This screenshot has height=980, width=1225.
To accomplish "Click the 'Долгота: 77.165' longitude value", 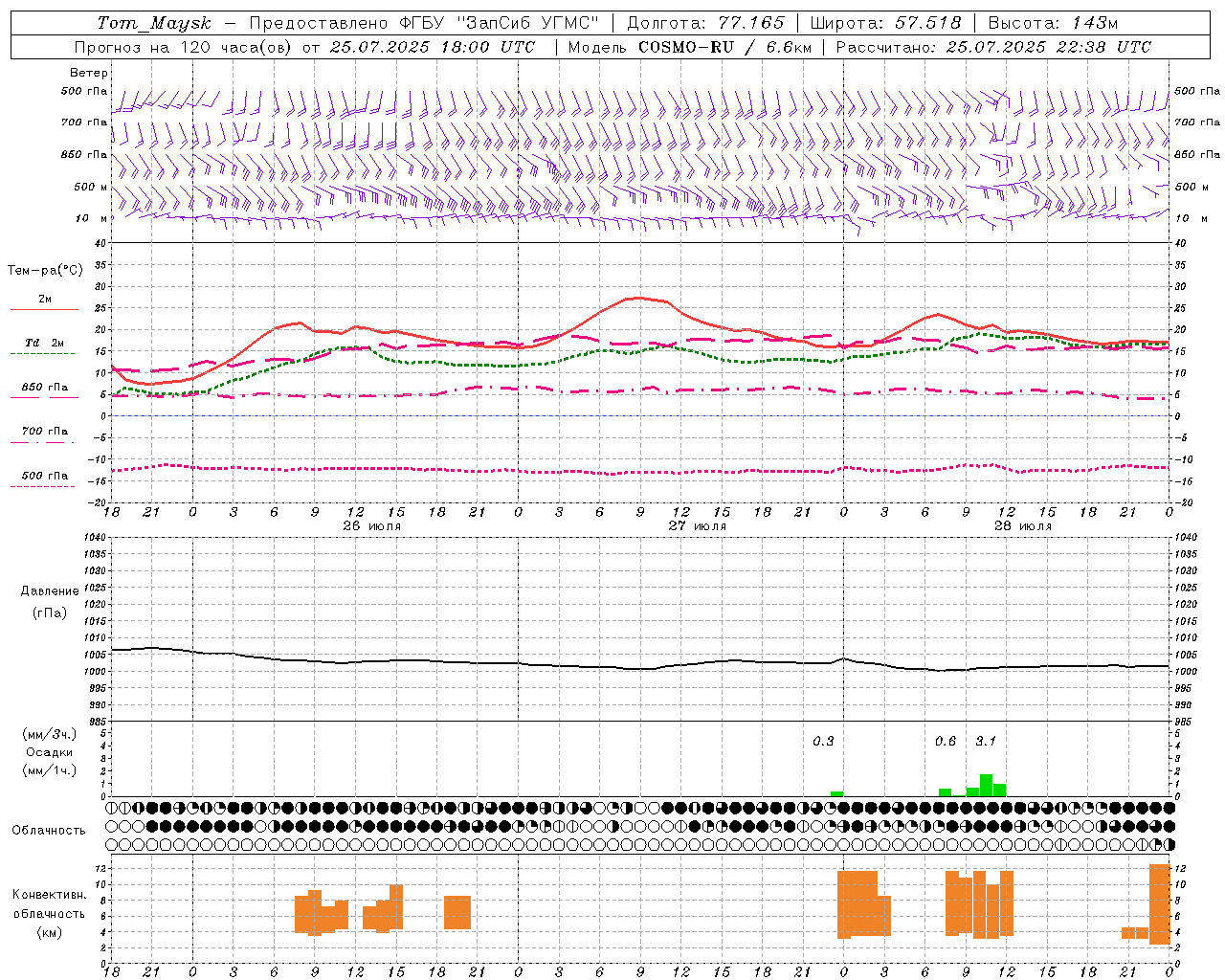I will [705, 23].
